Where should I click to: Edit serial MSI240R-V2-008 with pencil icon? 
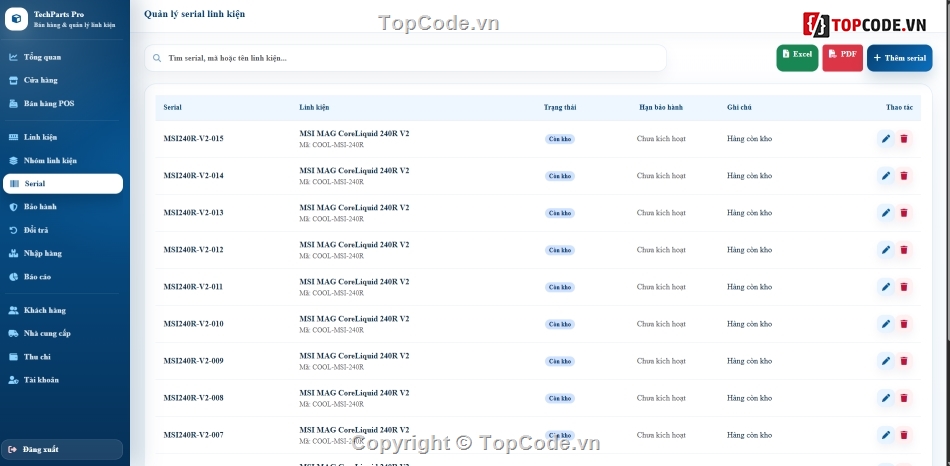pyautogui.click(x=886, y=398)
